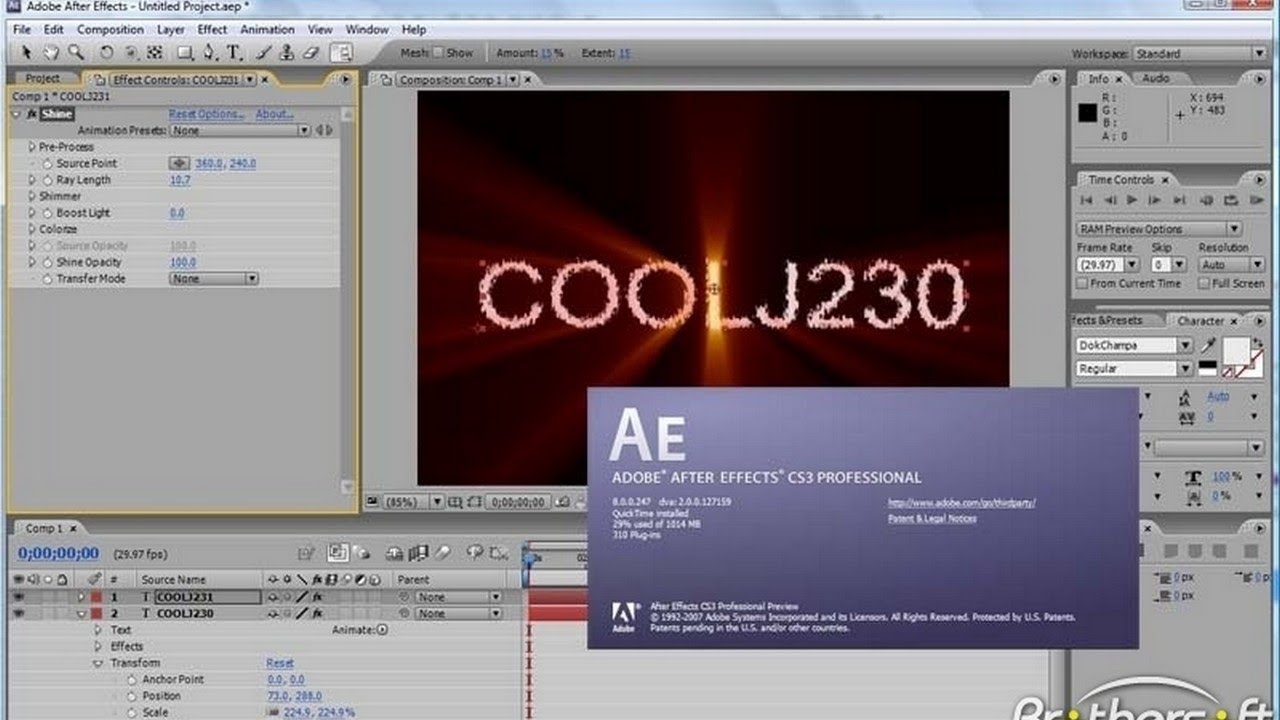Click the About link for Shine

[x=274, y=114]
